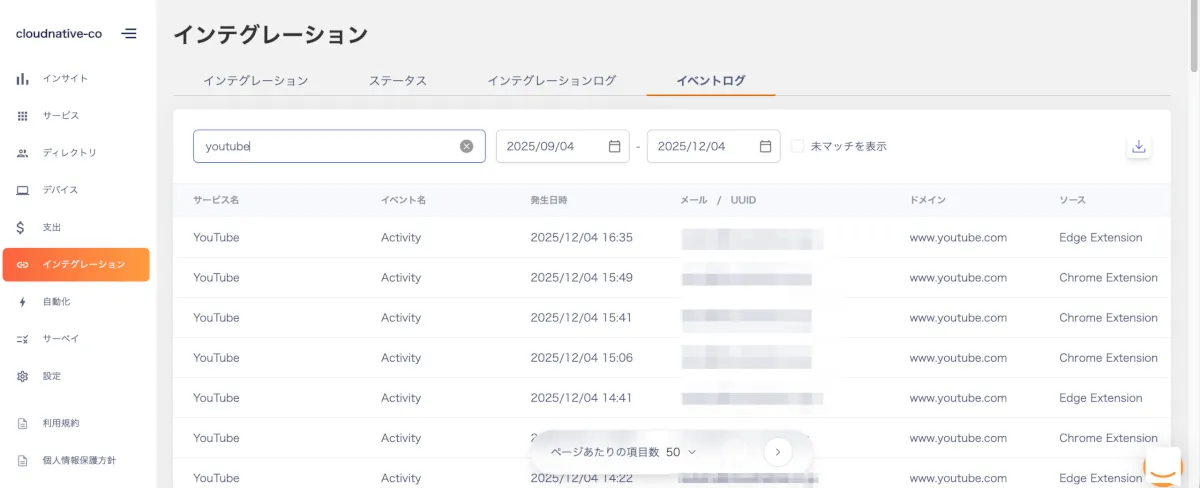Viewport: 1200px width, 488px height.
Task: Click the 発生日時 column header
Action: tap(549, 200)
